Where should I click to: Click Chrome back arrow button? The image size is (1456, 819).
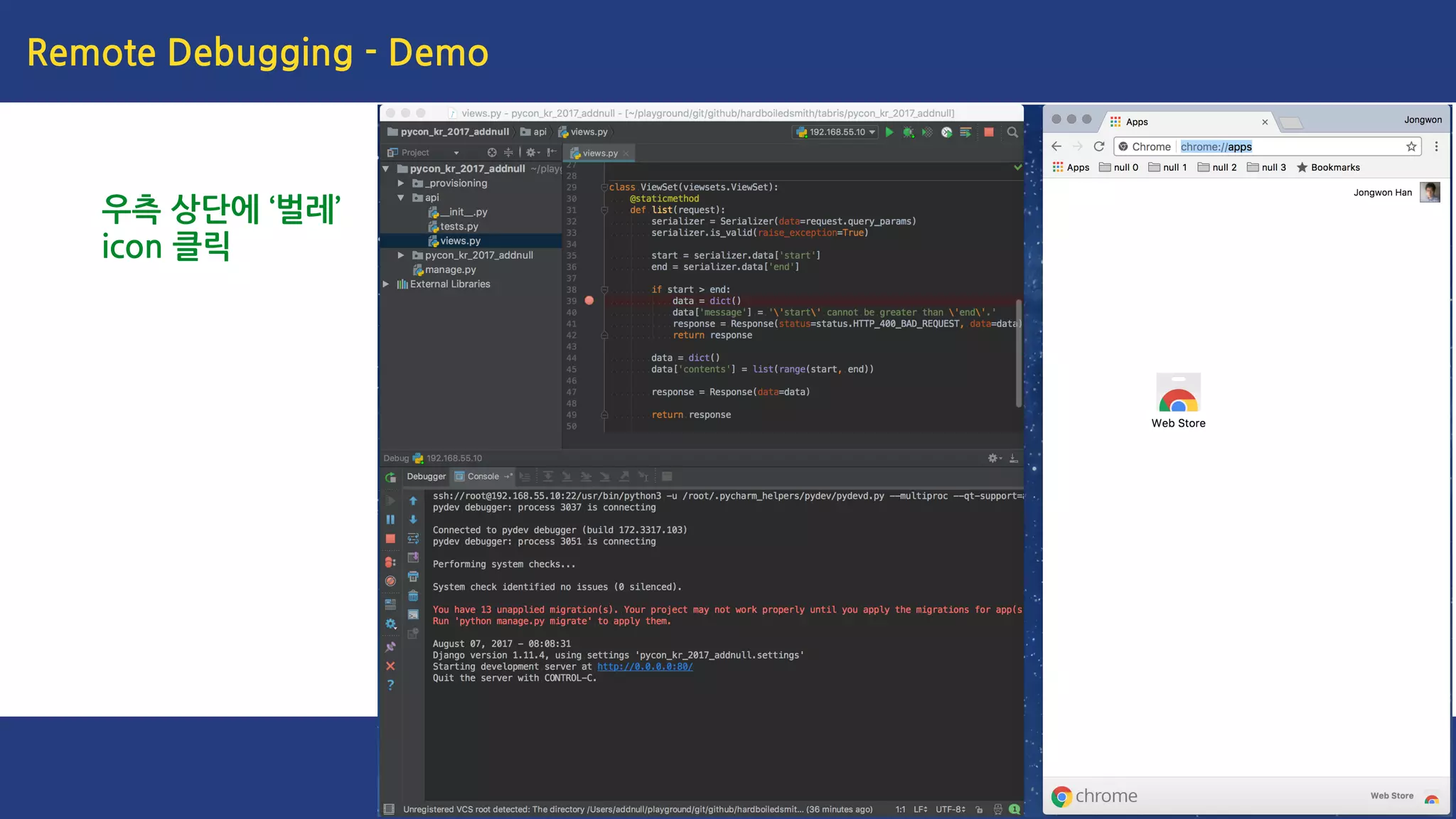click(1056, 146)
